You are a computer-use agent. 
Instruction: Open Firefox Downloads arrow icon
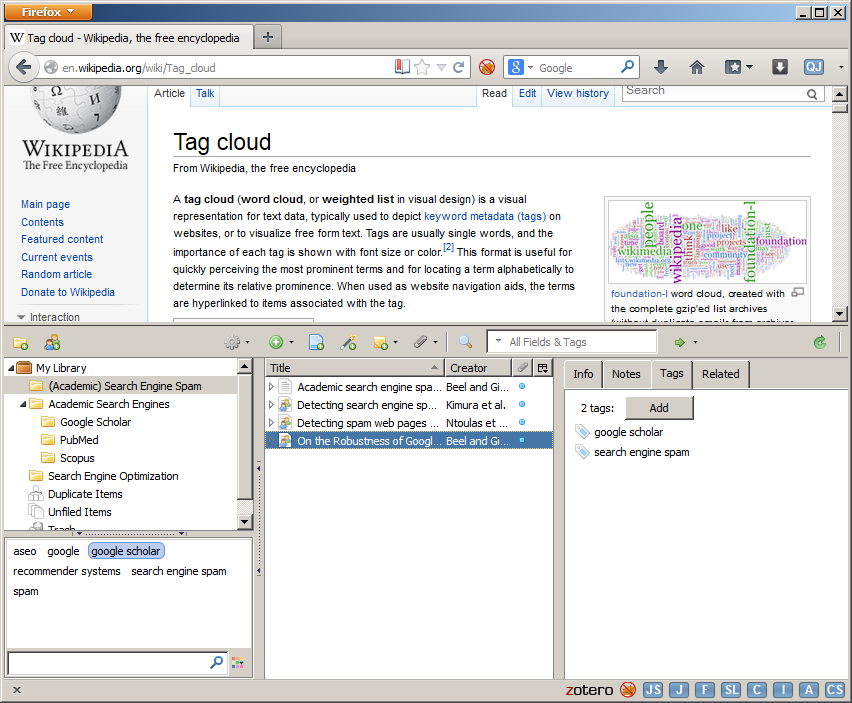[661, 67]
